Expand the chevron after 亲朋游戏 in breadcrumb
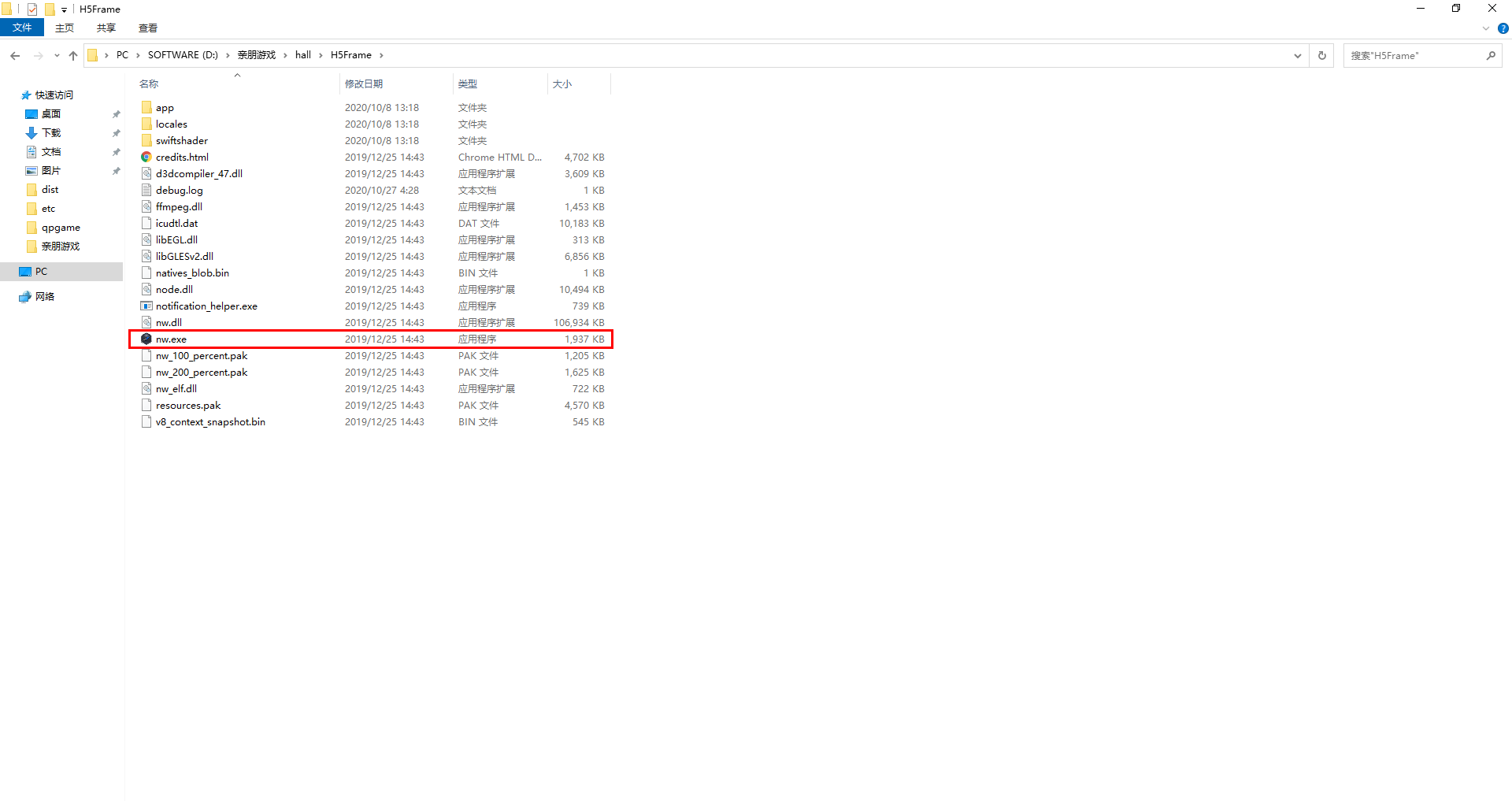This screenshot has height=801, width=1512. [285, 55]
